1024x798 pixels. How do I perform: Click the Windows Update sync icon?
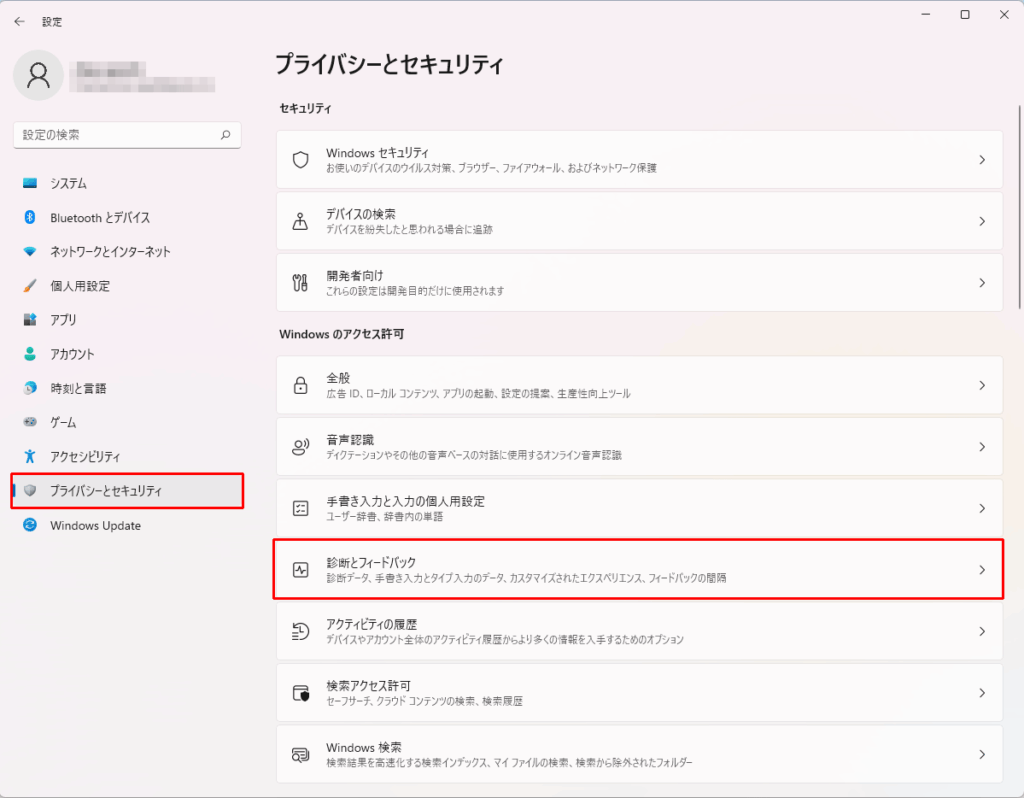pyautogui.click(x=30, y=524)
